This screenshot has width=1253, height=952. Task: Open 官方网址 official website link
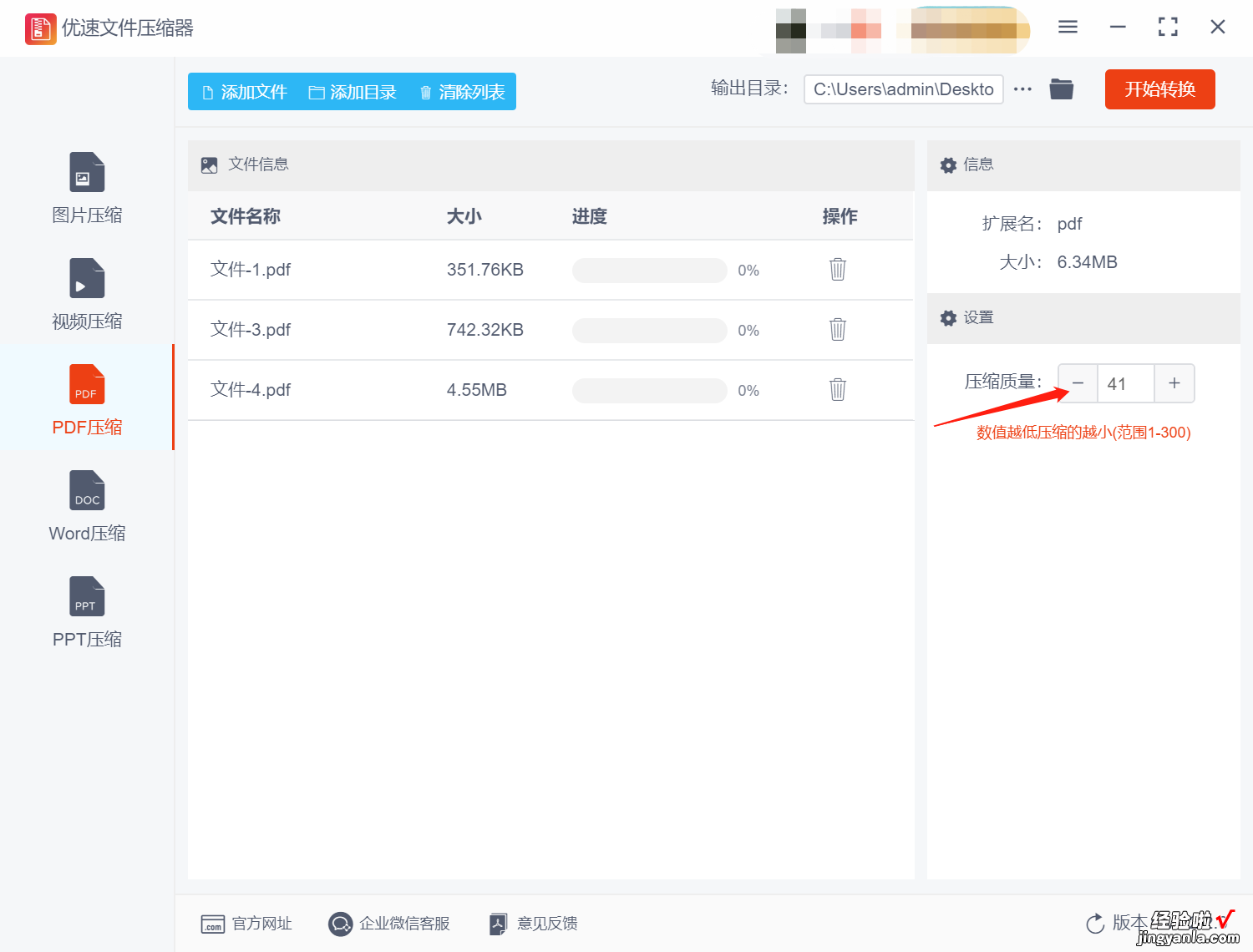[246, 924]
